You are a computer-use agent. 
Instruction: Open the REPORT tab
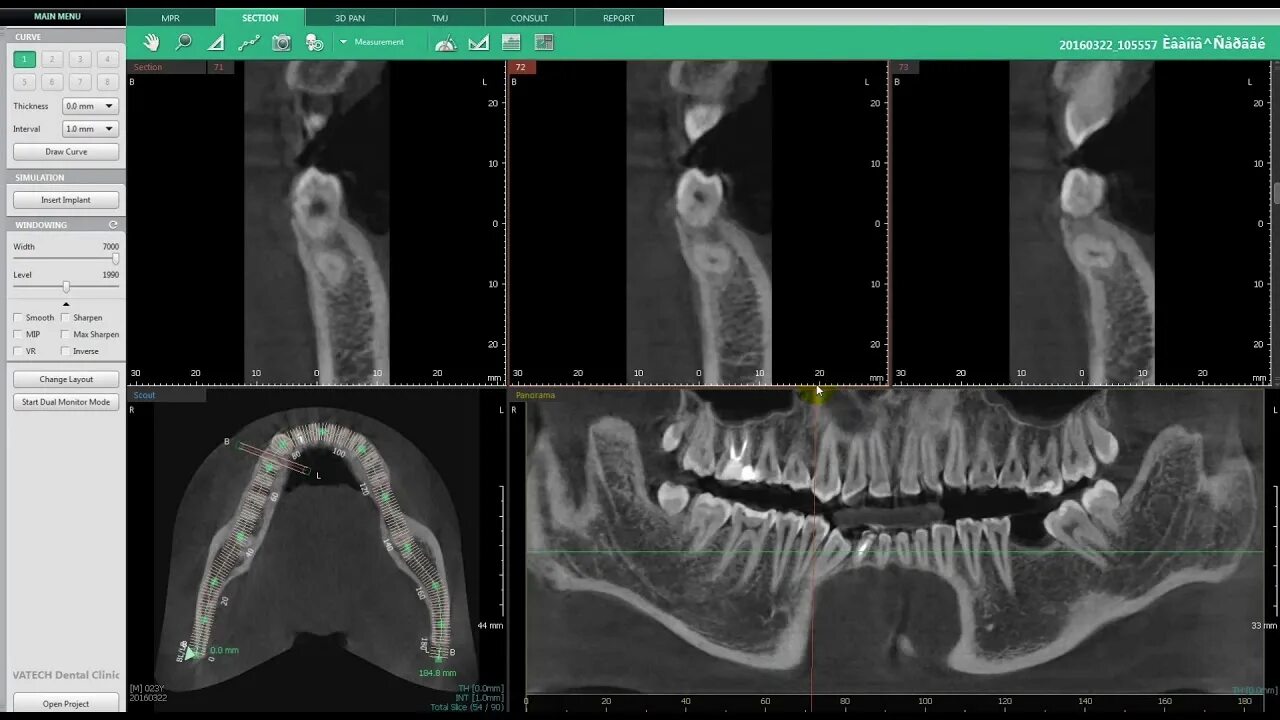[x=619, y=18]
